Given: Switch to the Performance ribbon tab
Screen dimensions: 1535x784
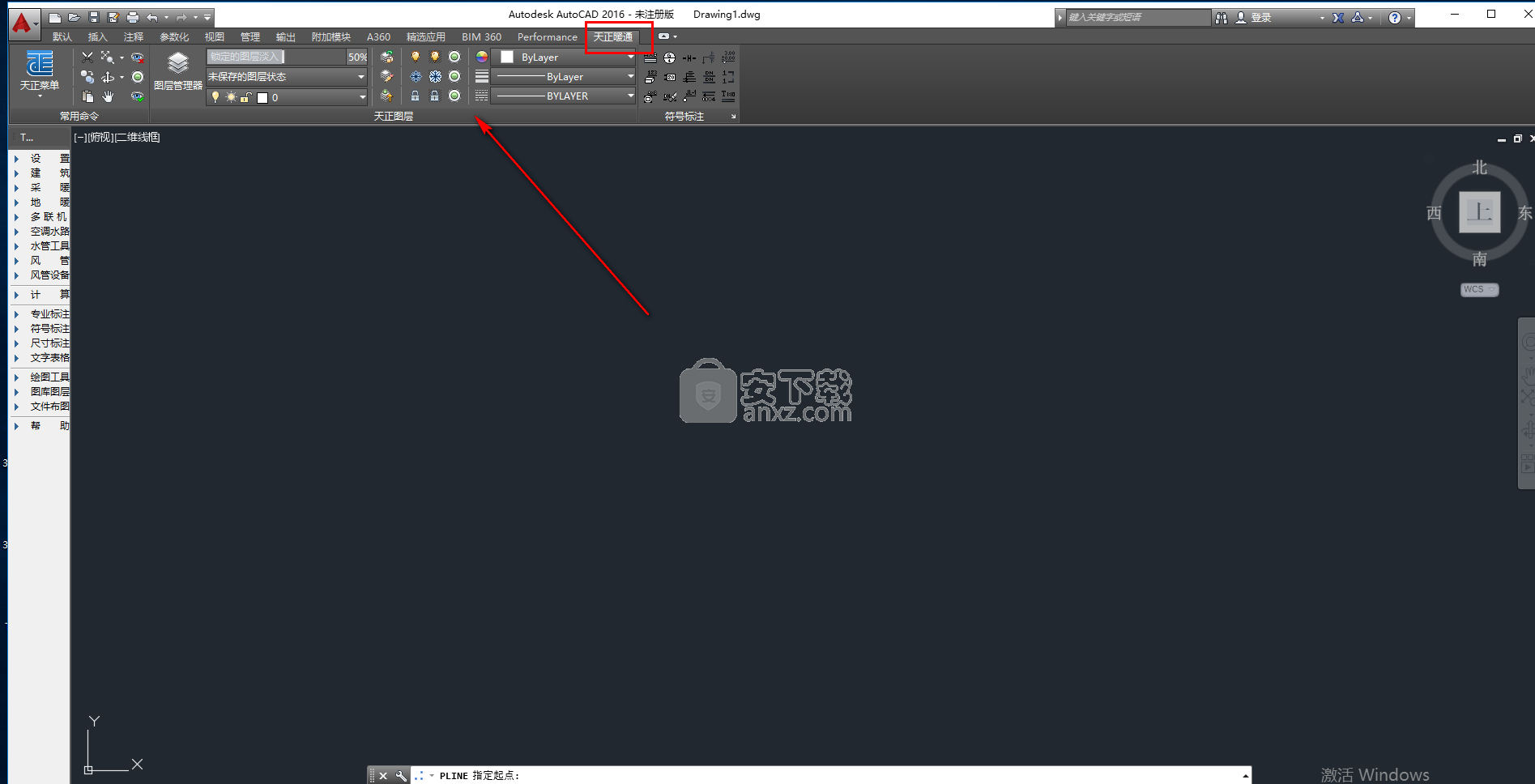Looking at the screenshot, I should pos(548,37).
